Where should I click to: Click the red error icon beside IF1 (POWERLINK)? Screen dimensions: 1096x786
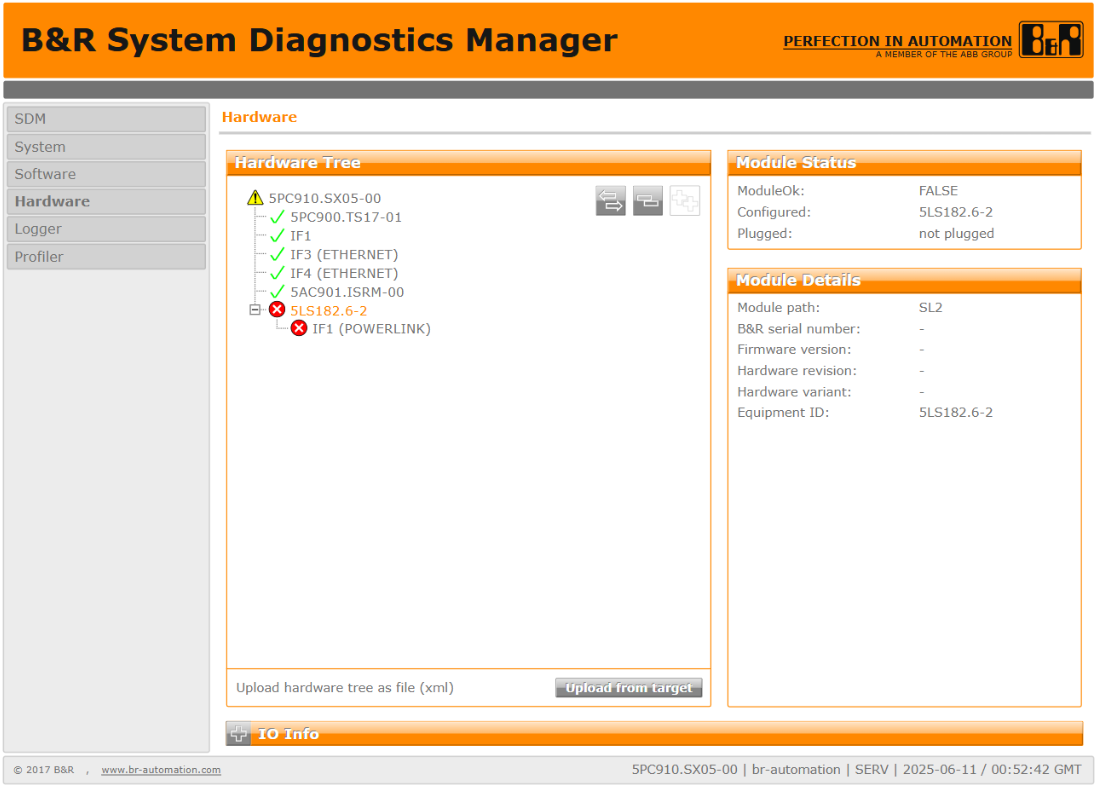(299, 328)
